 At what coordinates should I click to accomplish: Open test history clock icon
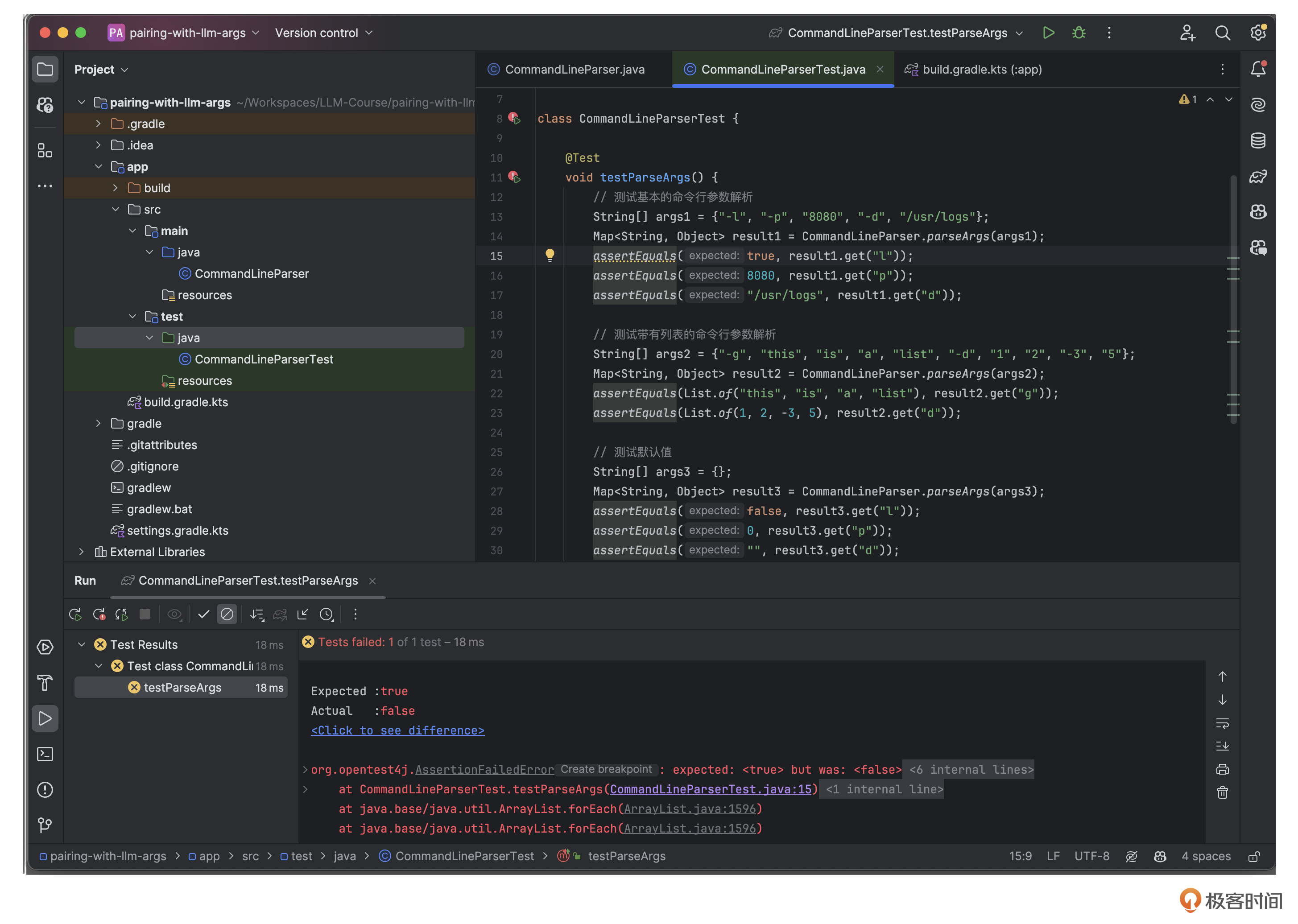(x=326, y=615)
